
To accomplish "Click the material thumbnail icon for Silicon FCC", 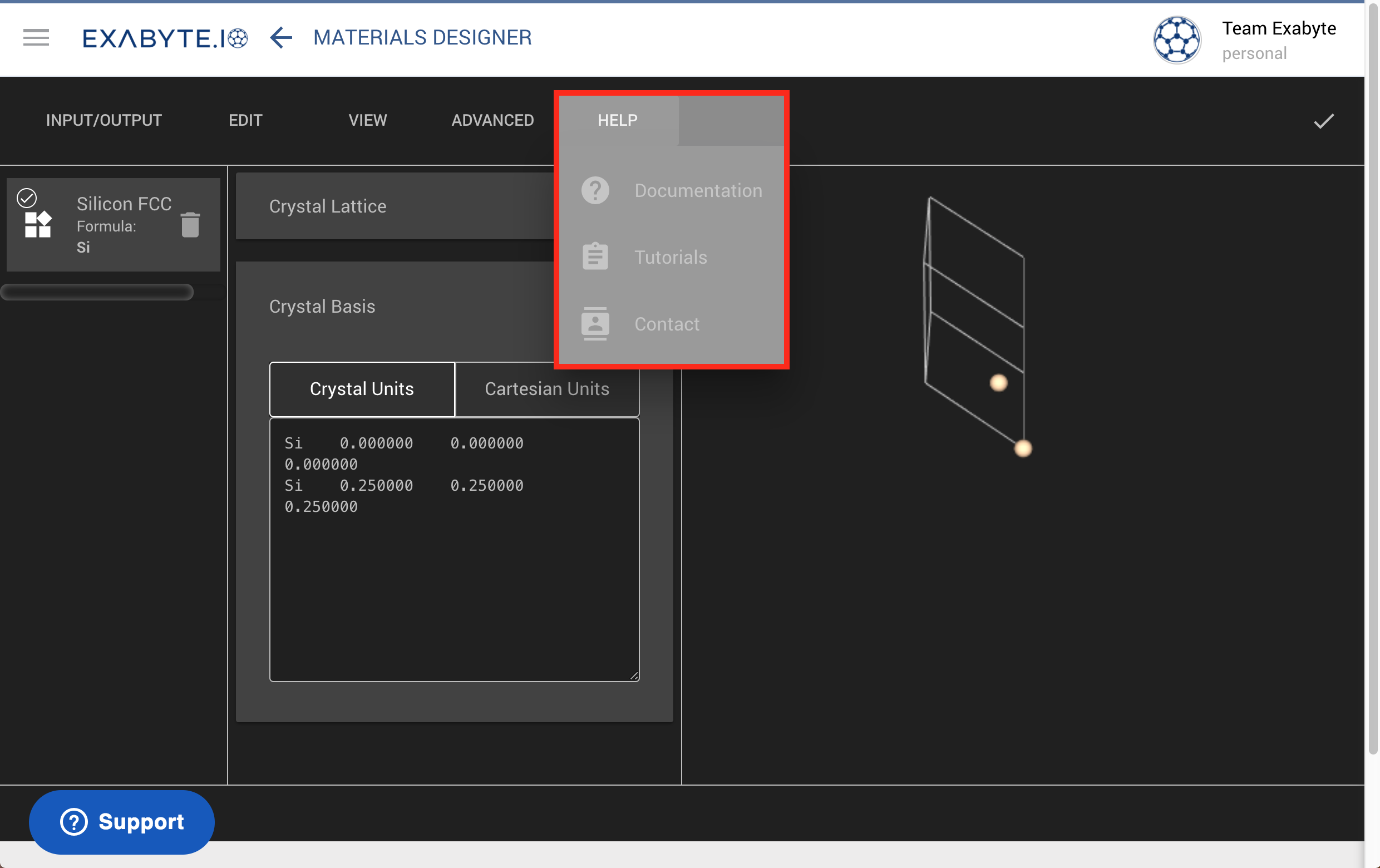I will pos(37,225).
